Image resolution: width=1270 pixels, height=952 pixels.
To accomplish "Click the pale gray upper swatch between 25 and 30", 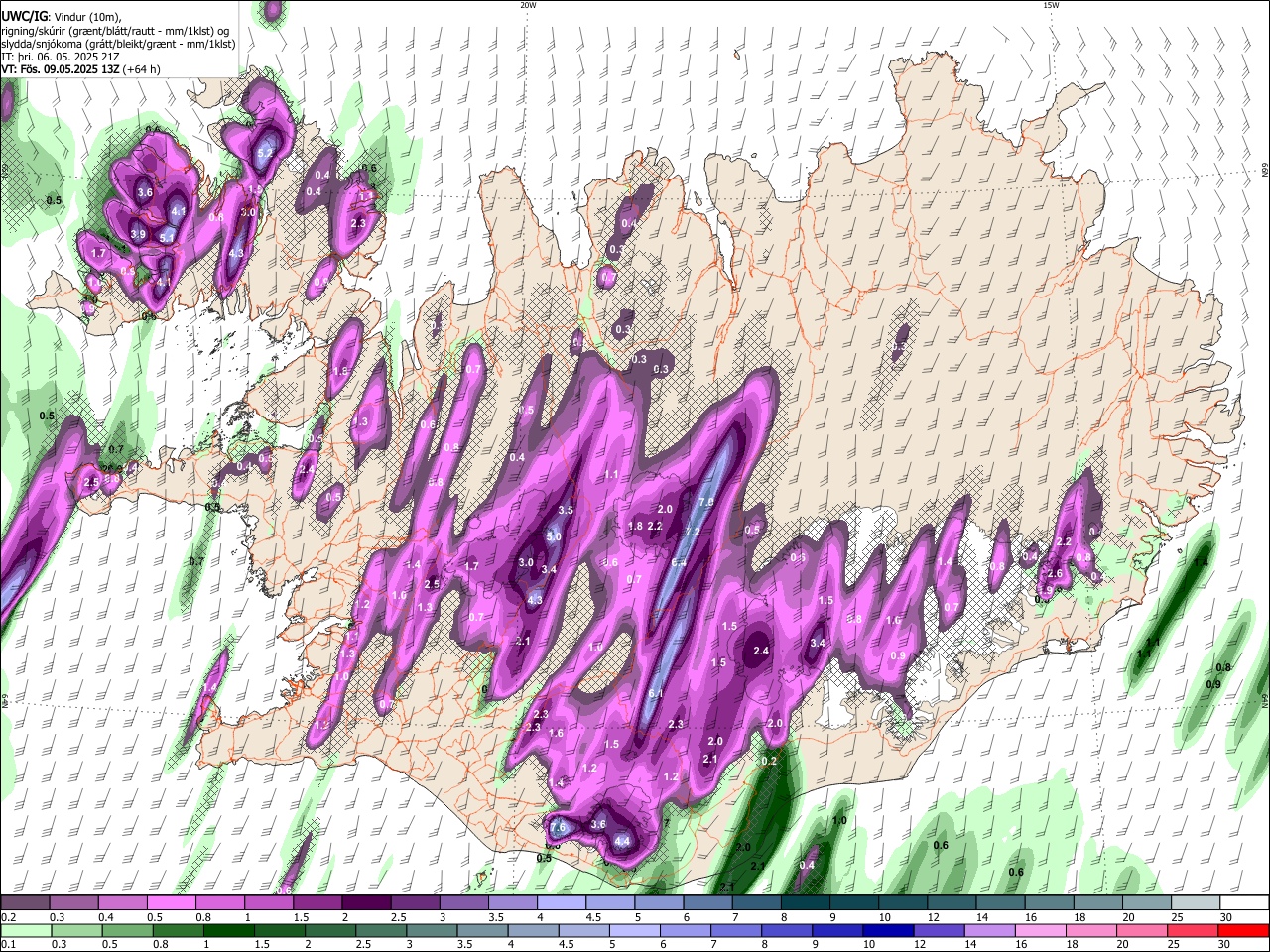I will (x=1197, y=902).
